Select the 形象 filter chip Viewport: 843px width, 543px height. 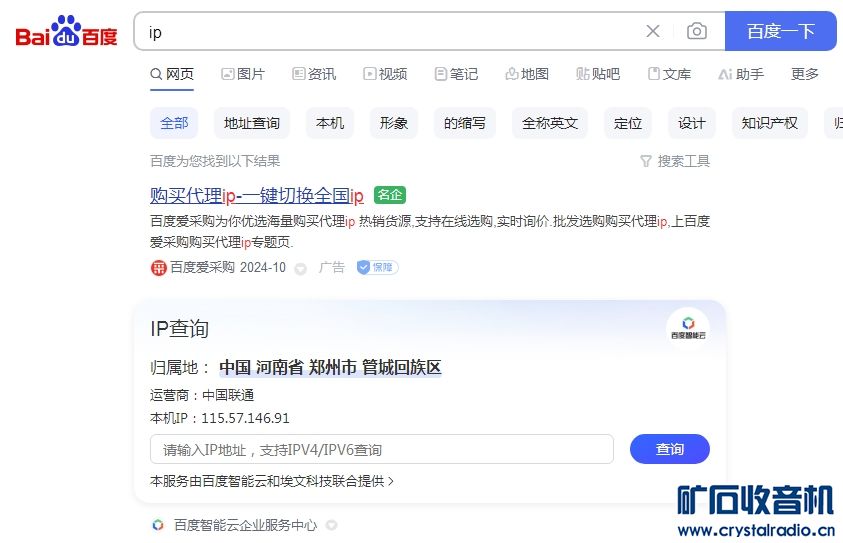(x=394, y=123)
